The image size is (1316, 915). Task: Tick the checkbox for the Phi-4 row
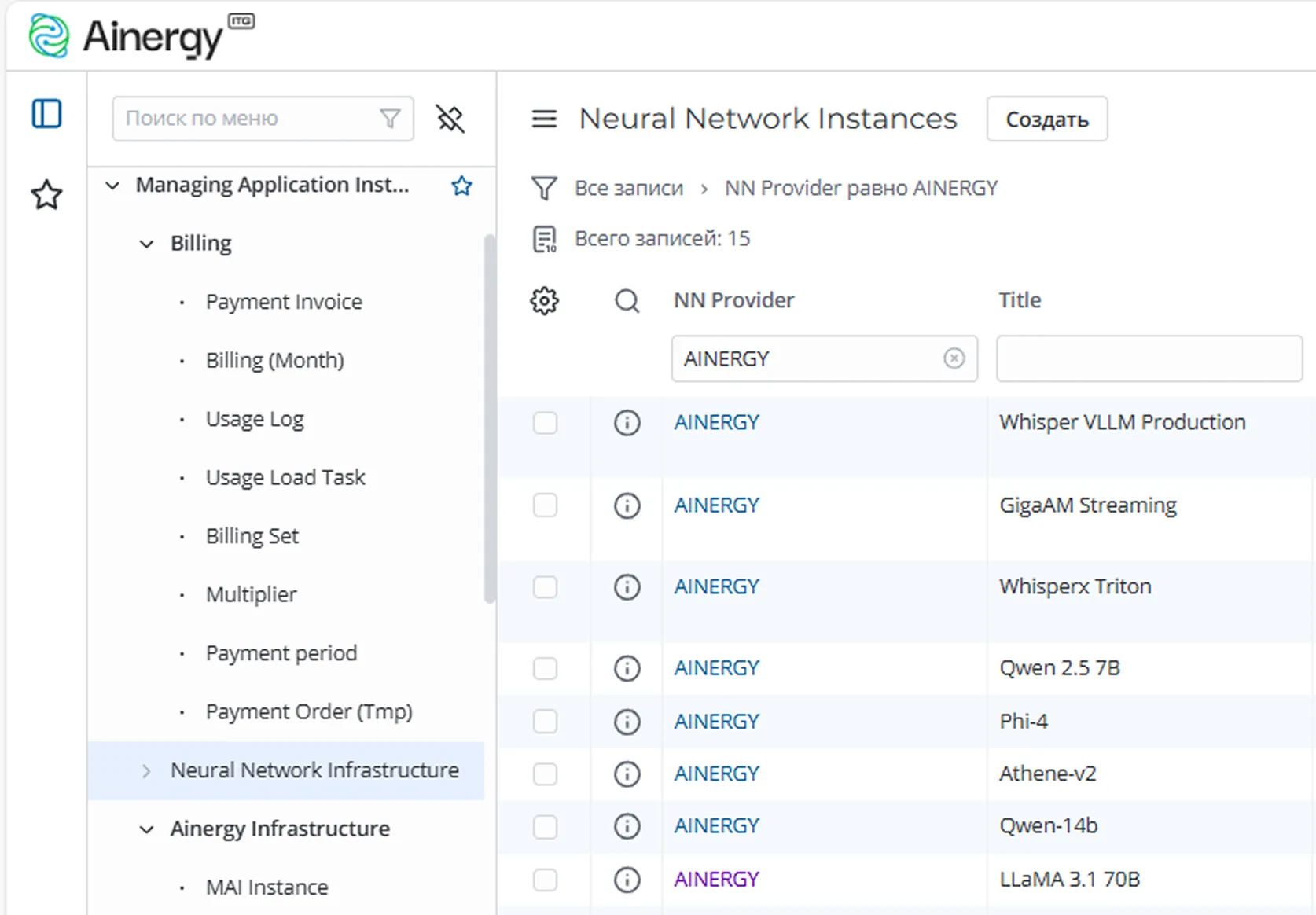545,722
